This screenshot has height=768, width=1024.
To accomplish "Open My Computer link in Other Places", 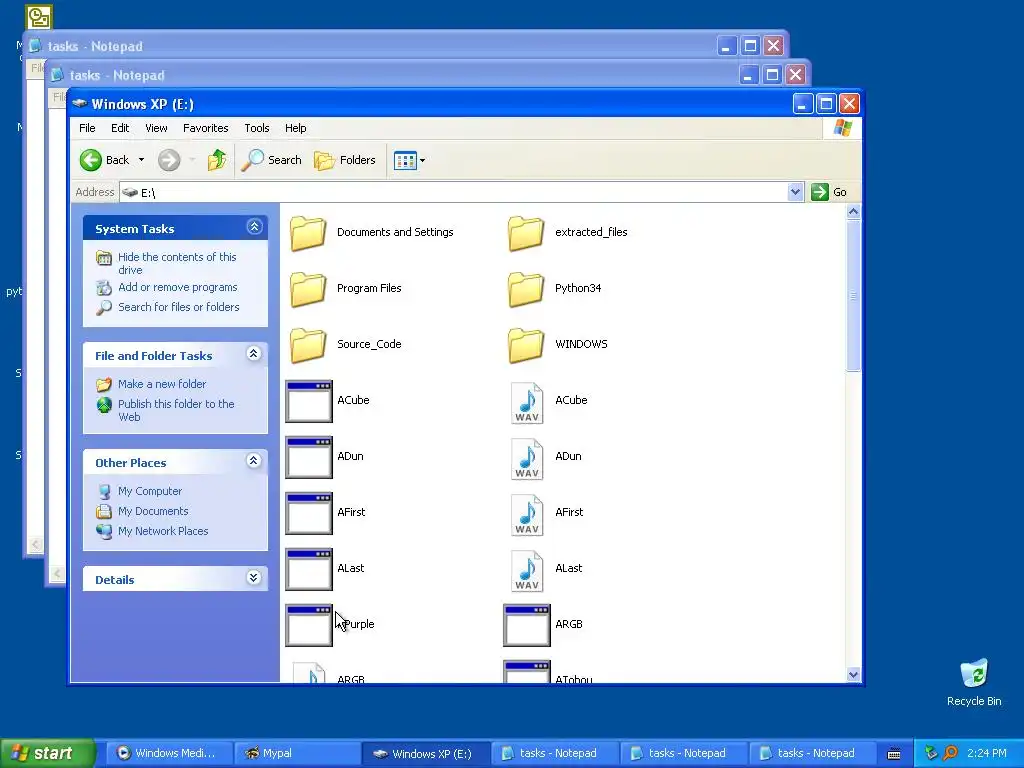I will 150,491.
